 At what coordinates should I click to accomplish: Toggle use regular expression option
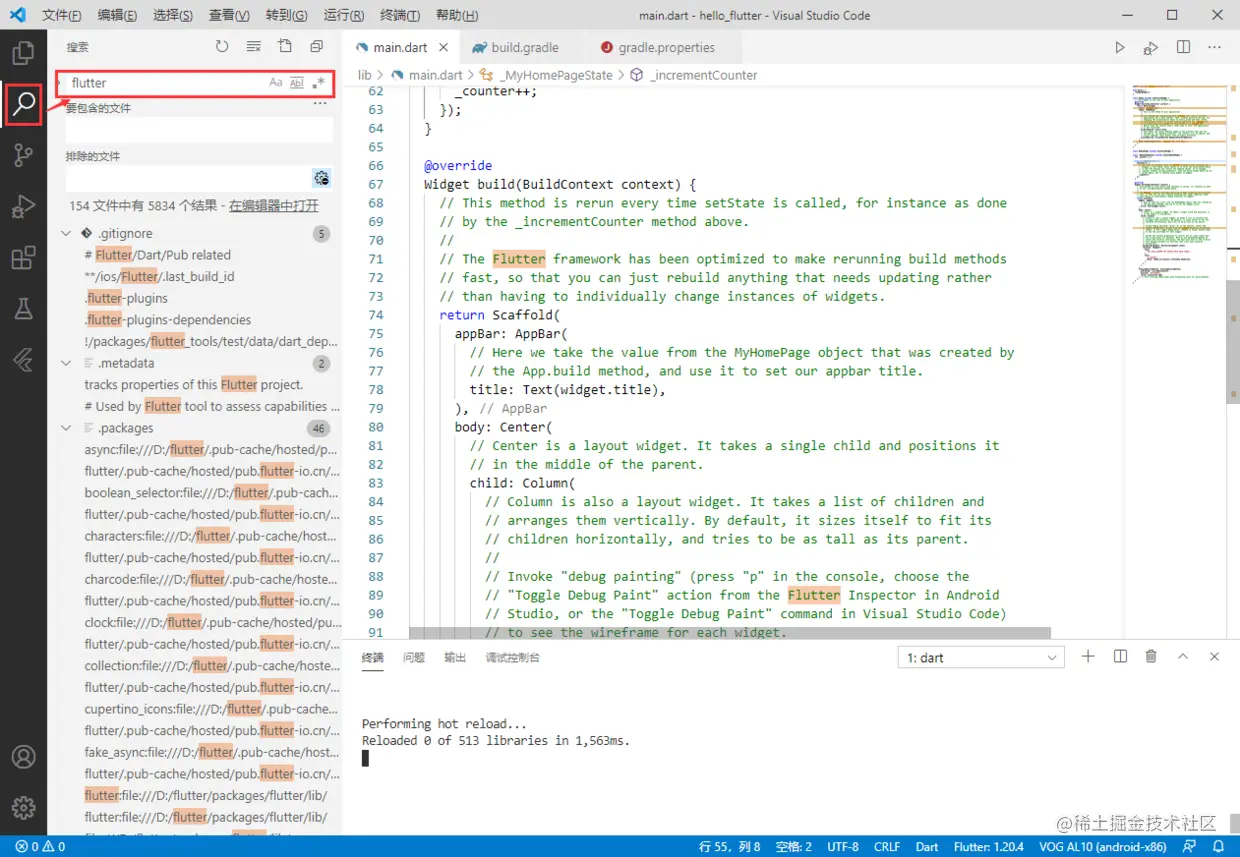319,83
